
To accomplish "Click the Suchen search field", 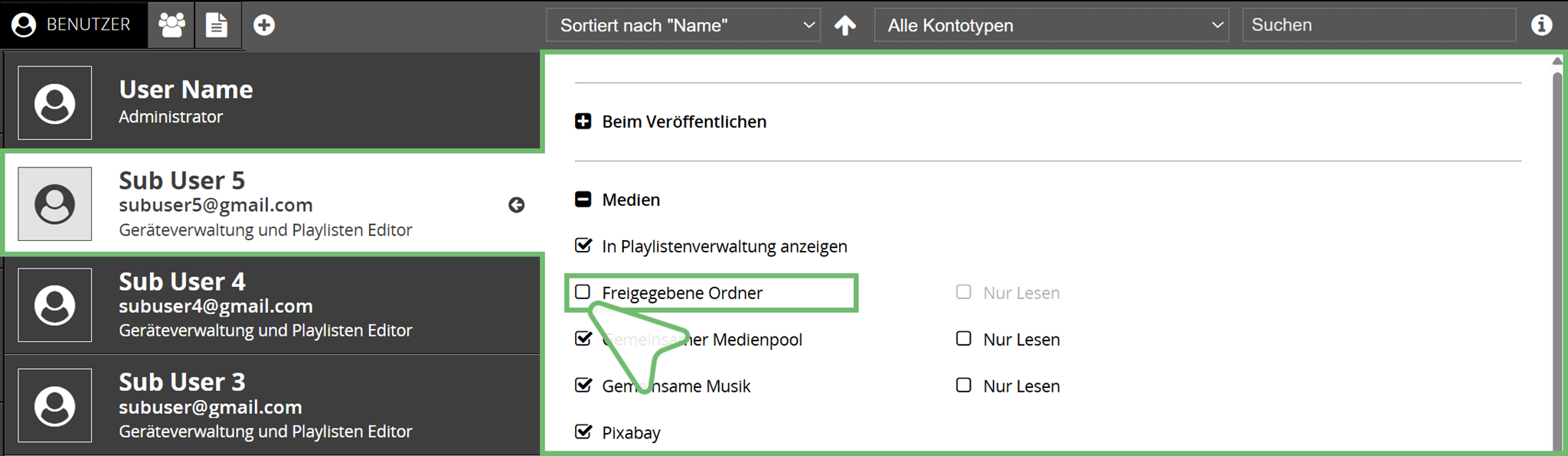I will click(x=1378, y=25).
